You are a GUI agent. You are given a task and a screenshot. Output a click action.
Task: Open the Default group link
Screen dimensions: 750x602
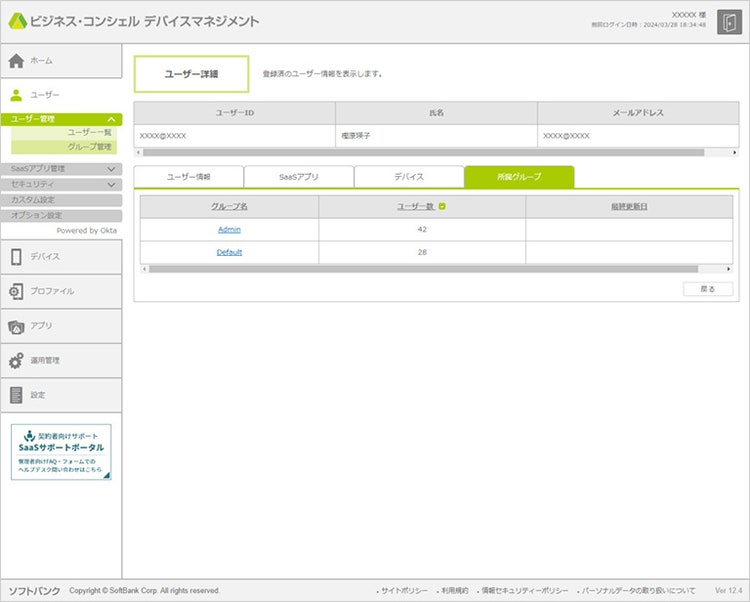click(229, 252)
